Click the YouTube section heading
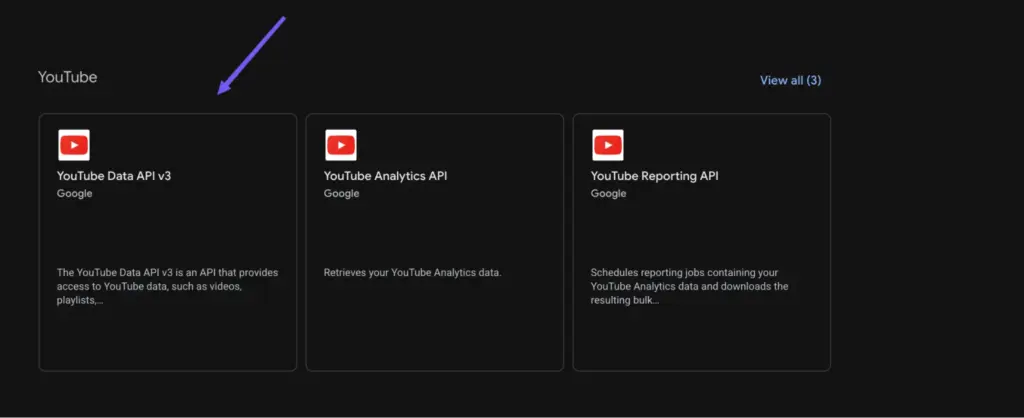1024x418 pixels. 67,77
